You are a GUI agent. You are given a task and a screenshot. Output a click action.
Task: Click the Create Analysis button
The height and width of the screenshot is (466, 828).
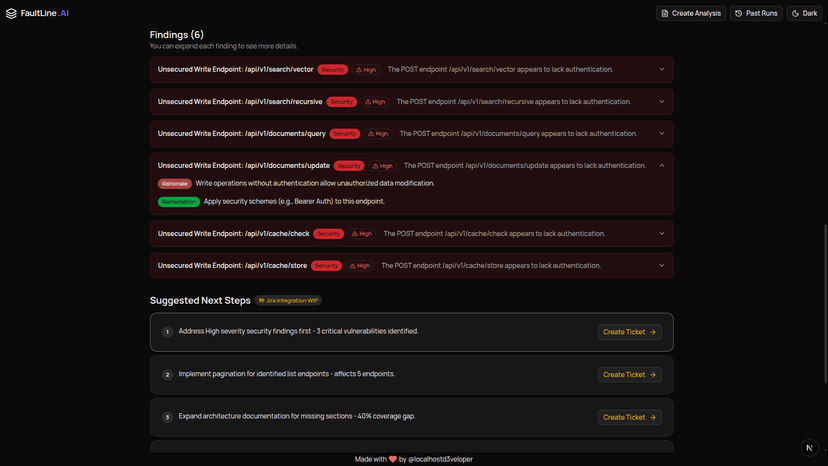(x=690, y=13)
